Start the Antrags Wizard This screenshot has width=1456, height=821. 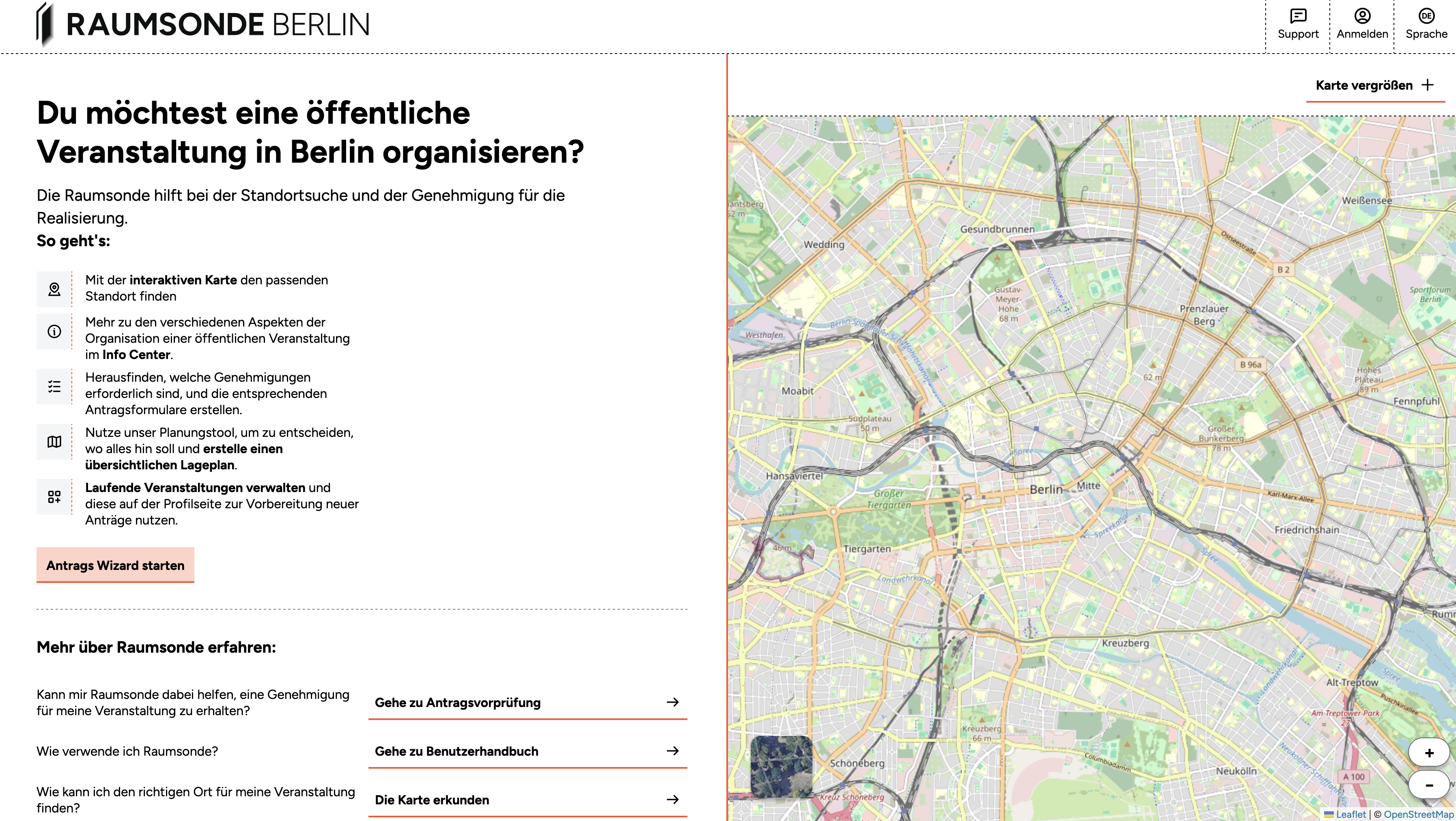pyautogui.click(x=115, y=565)
